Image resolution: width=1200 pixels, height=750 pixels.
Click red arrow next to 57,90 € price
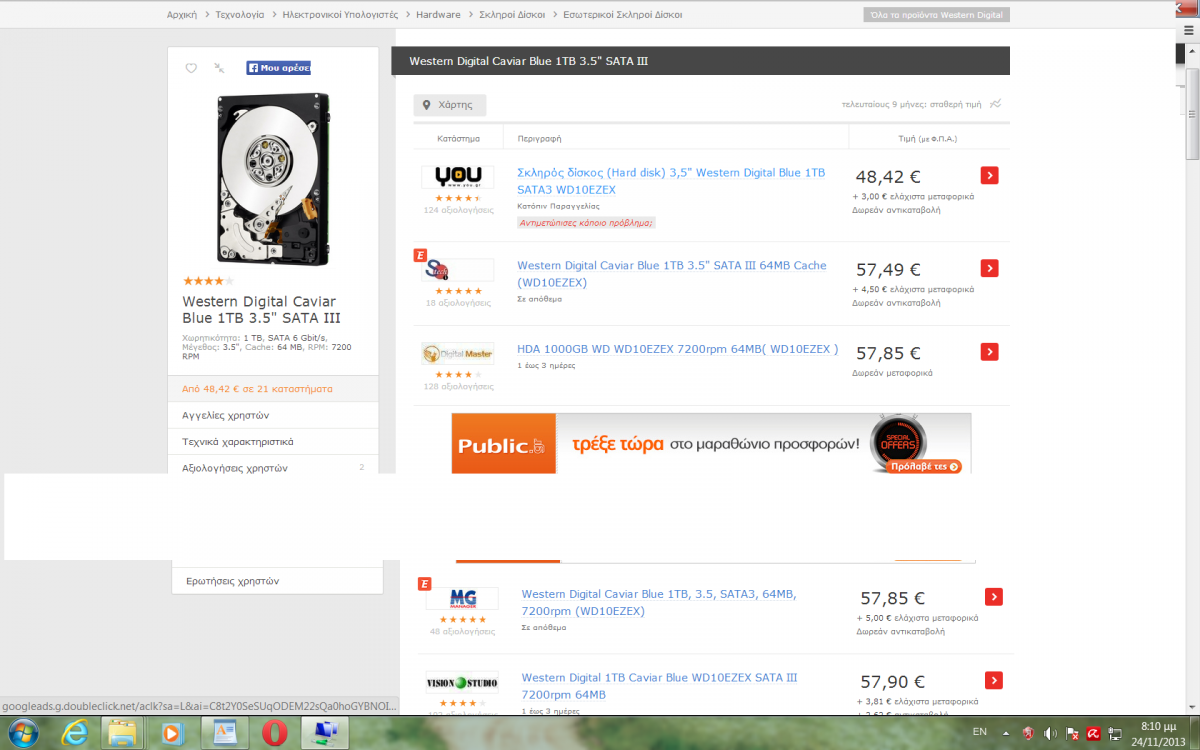pos(994,681)
